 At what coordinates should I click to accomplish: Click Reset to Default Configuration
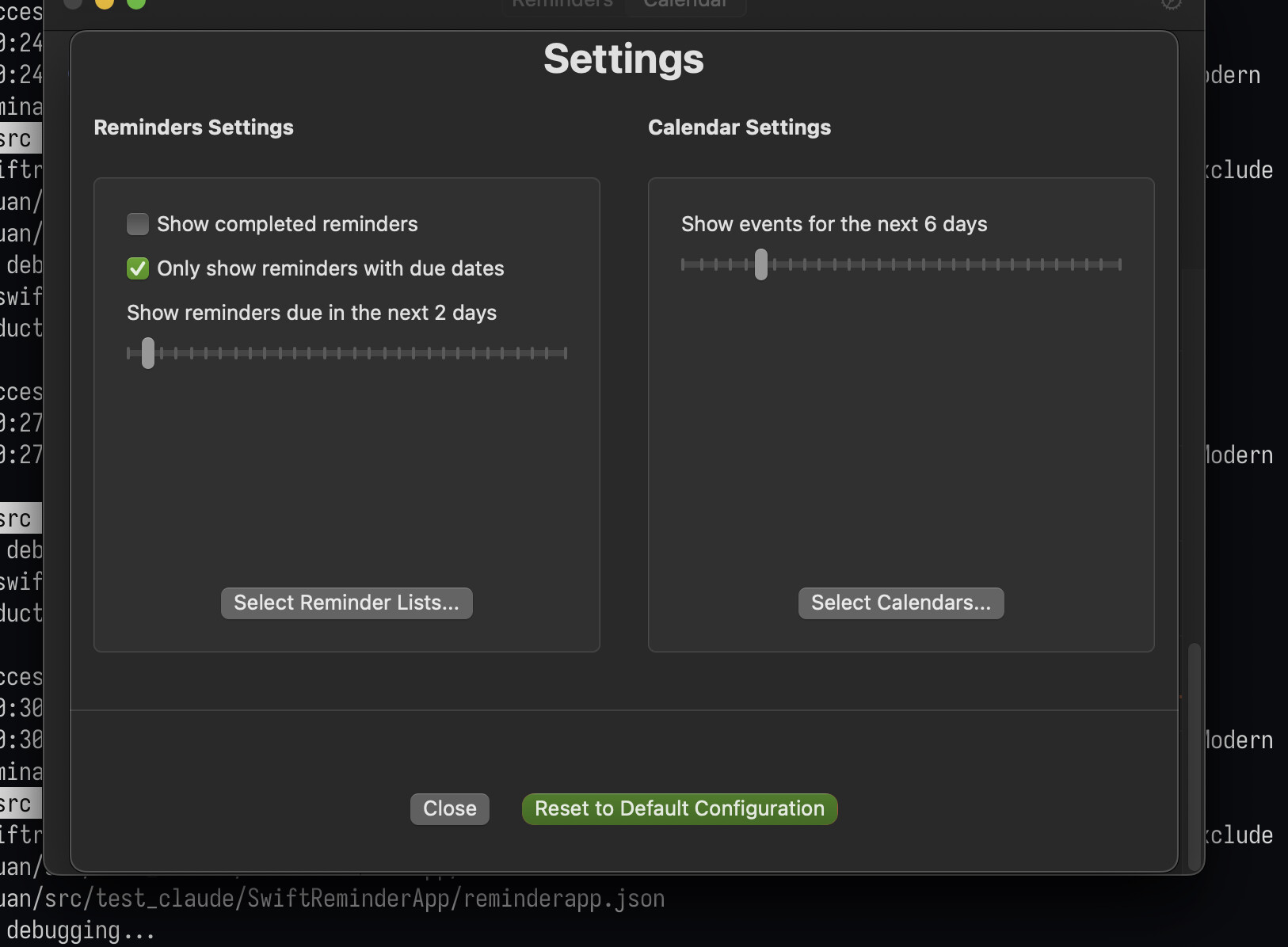tap(679, 809)
